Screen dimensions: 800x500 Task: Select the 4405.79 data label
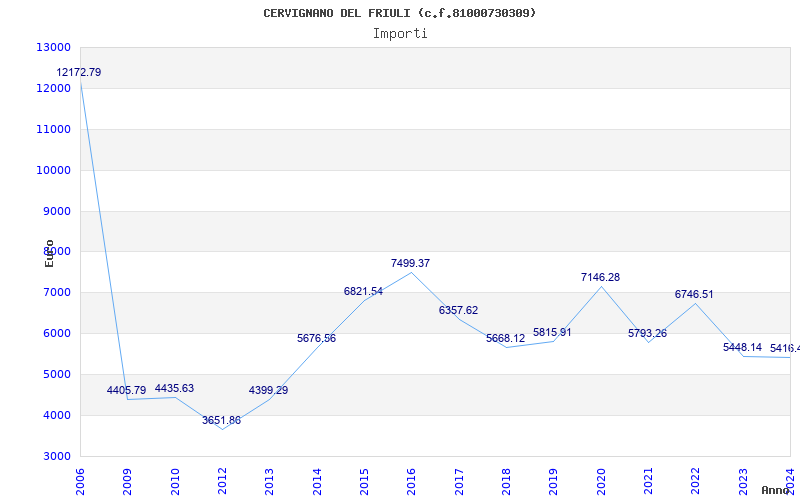(x=127, y=390)
